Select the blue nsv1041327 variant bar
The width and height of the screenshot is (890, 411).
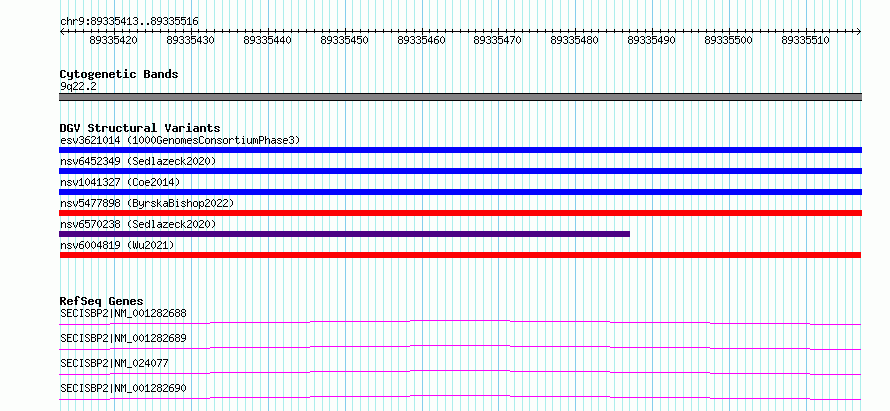(x=460, y=192)
